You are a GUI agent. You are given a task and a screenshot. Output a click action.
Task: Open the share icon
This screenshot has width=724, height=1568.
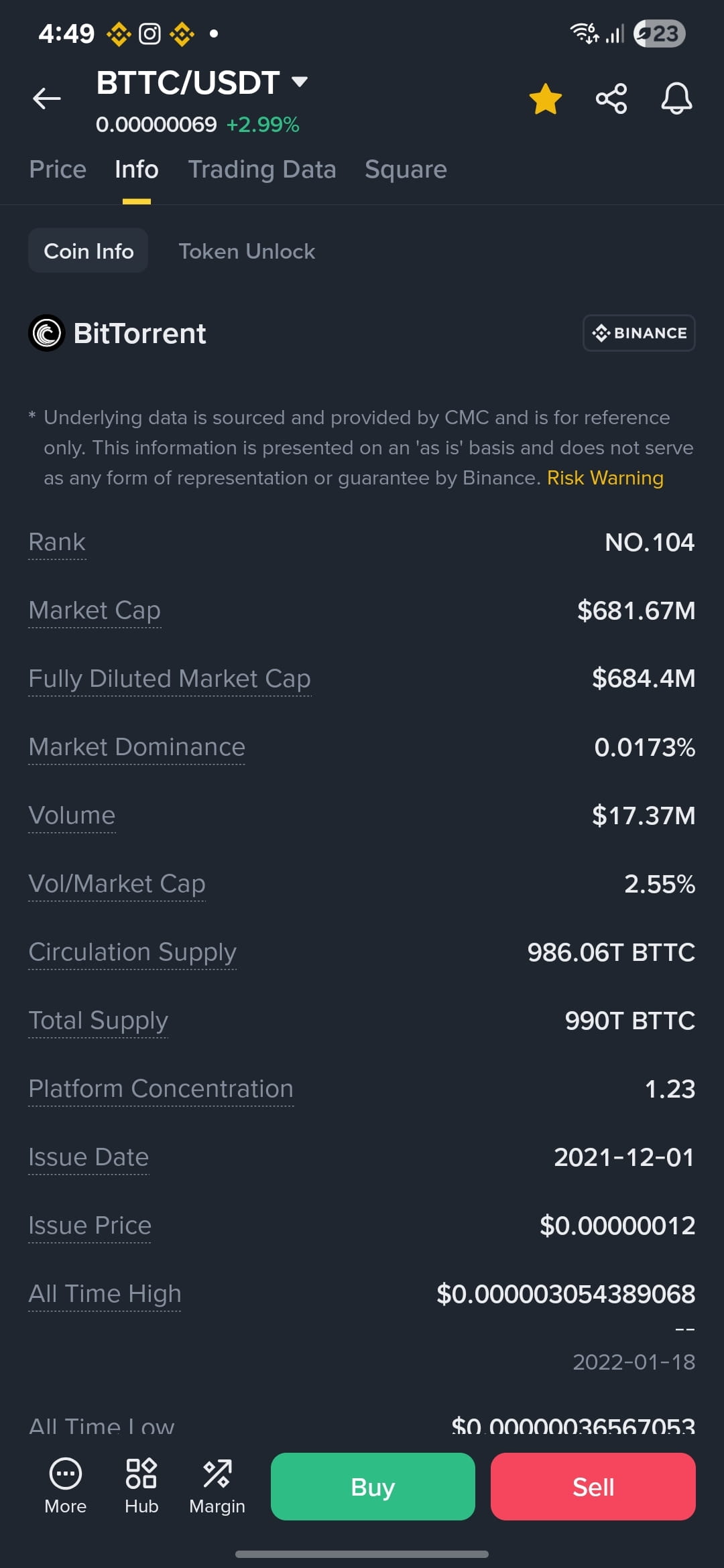point(611,99)
